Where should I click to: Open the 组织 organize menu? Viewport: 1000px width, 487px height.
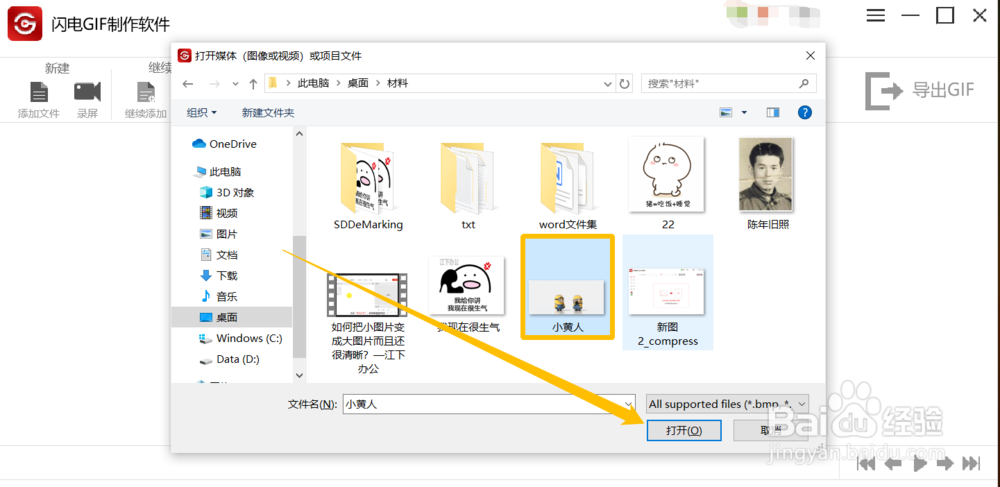[x=202, y=113]
